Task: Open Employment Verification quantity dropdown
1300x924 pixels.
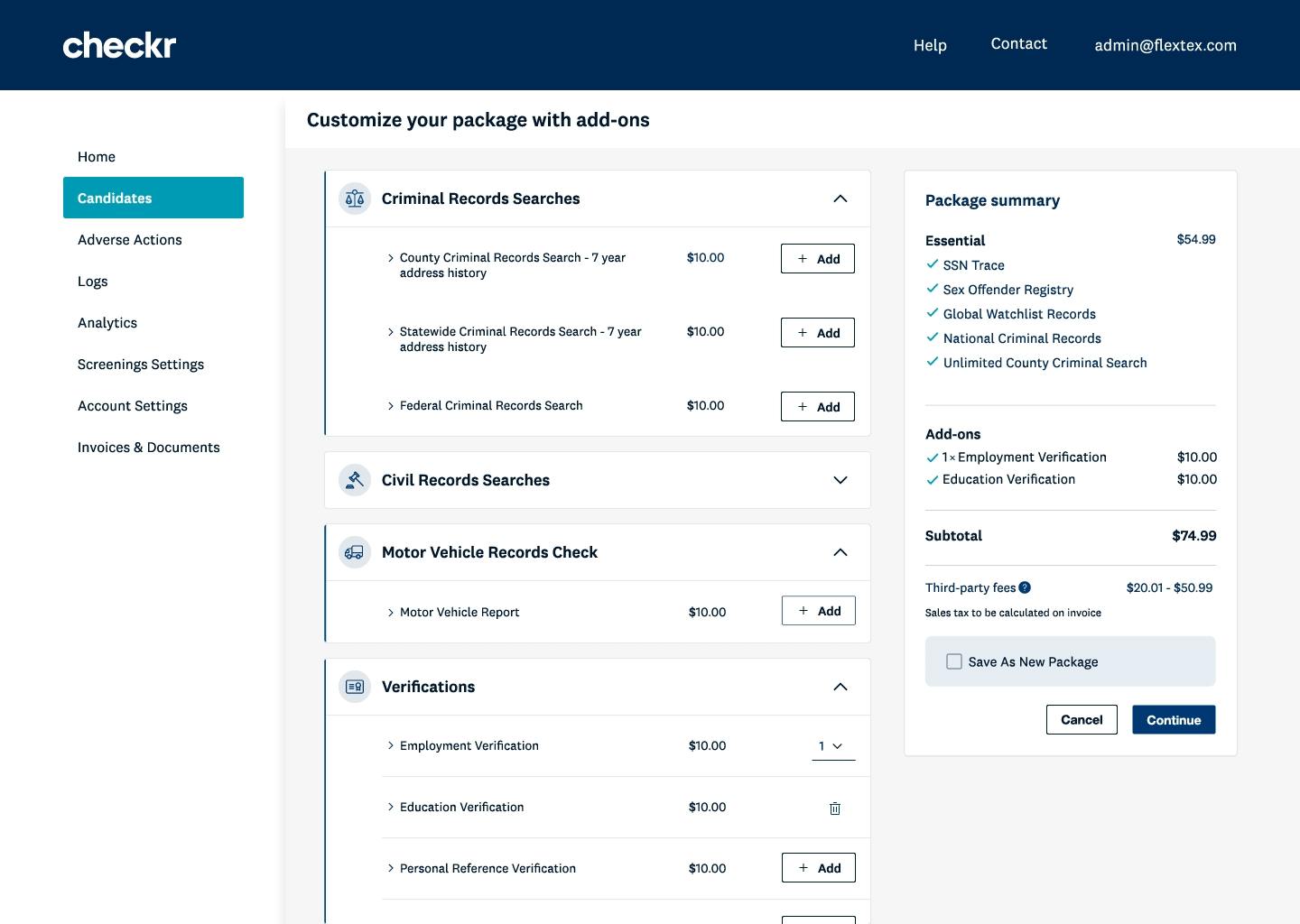Action: (x=833, y=746)
